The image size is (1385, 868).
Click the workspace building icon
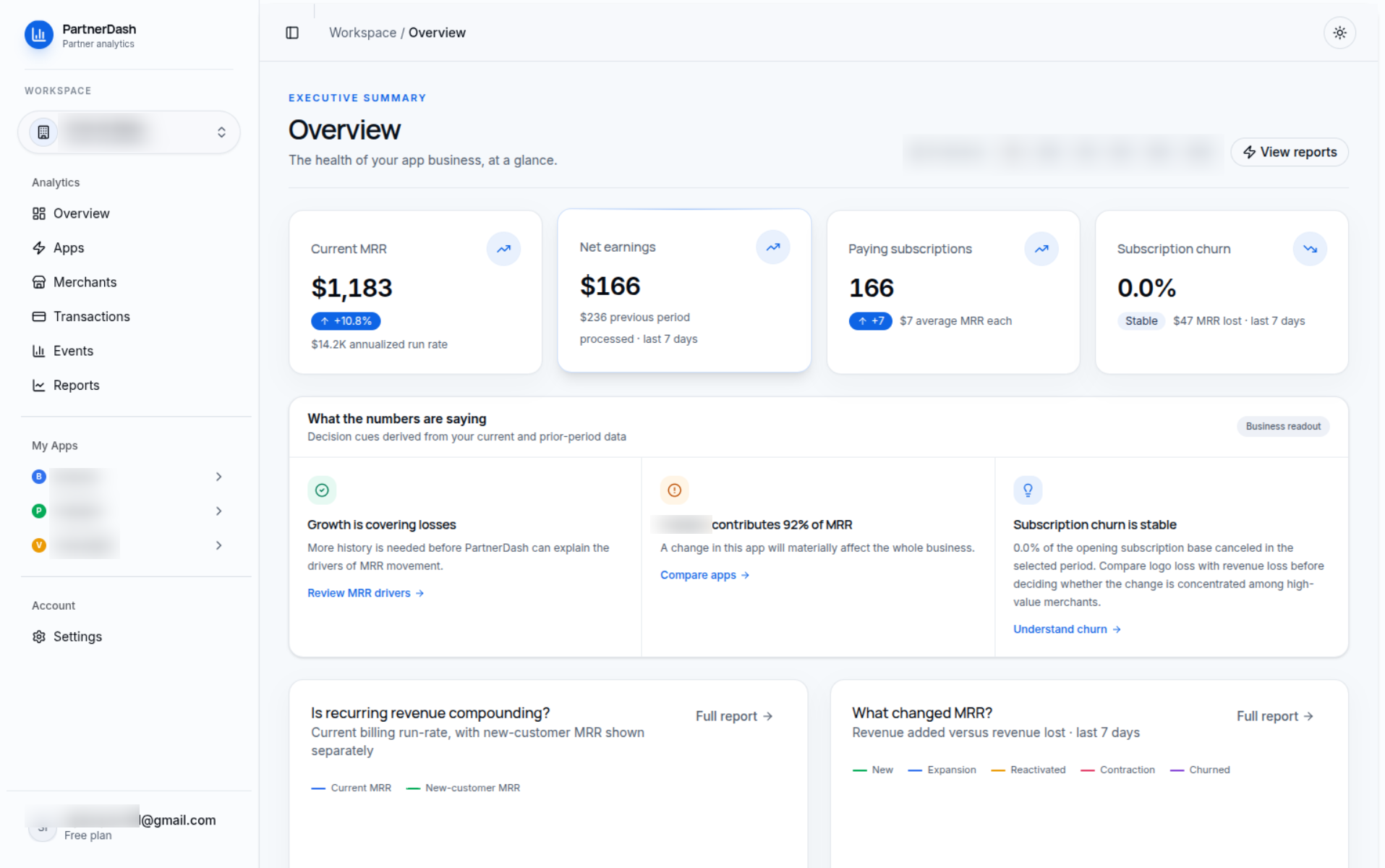pos(43,132)
